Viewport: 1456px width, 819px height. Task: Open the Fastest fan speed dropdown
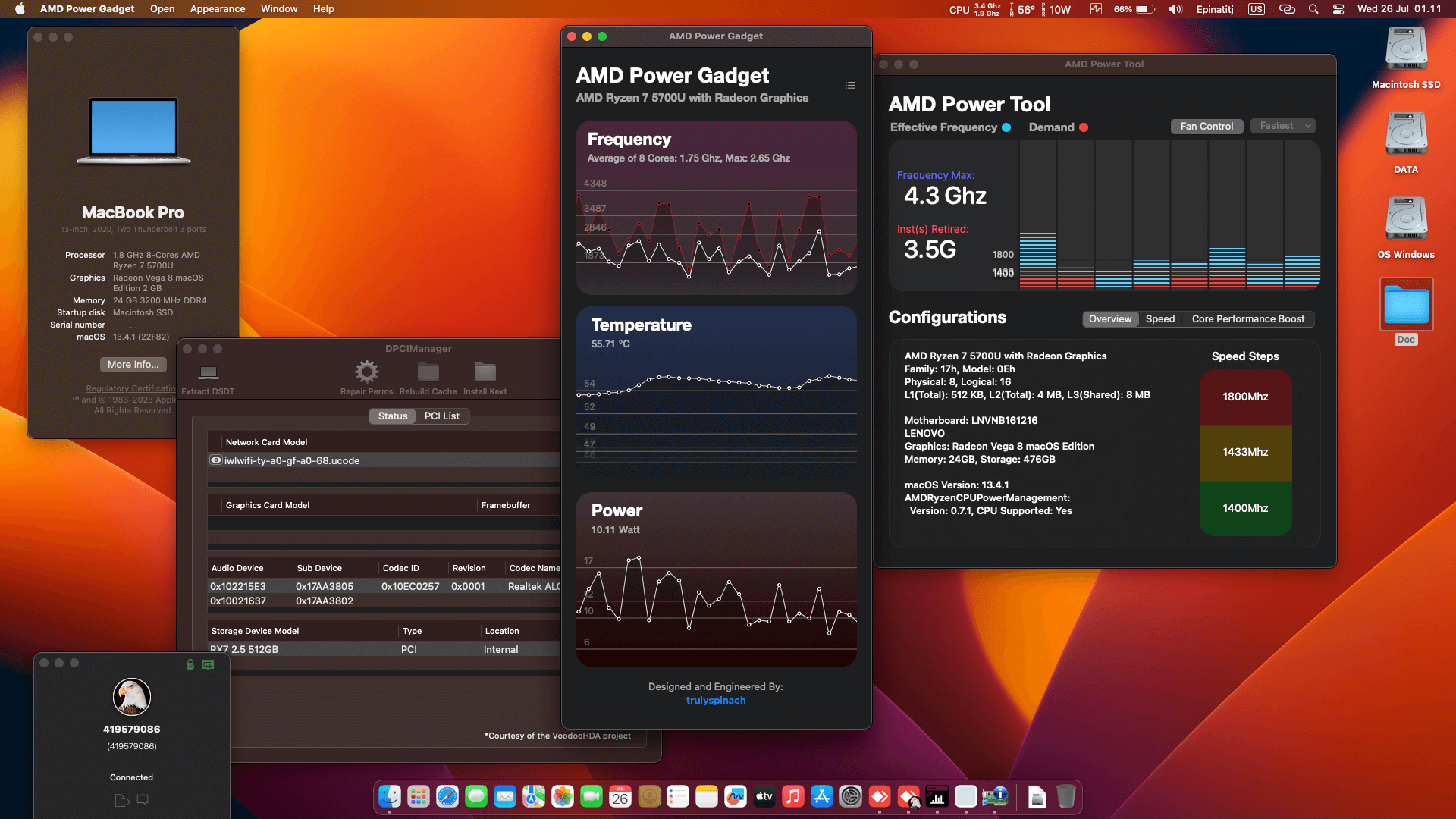coord(1283,126)
